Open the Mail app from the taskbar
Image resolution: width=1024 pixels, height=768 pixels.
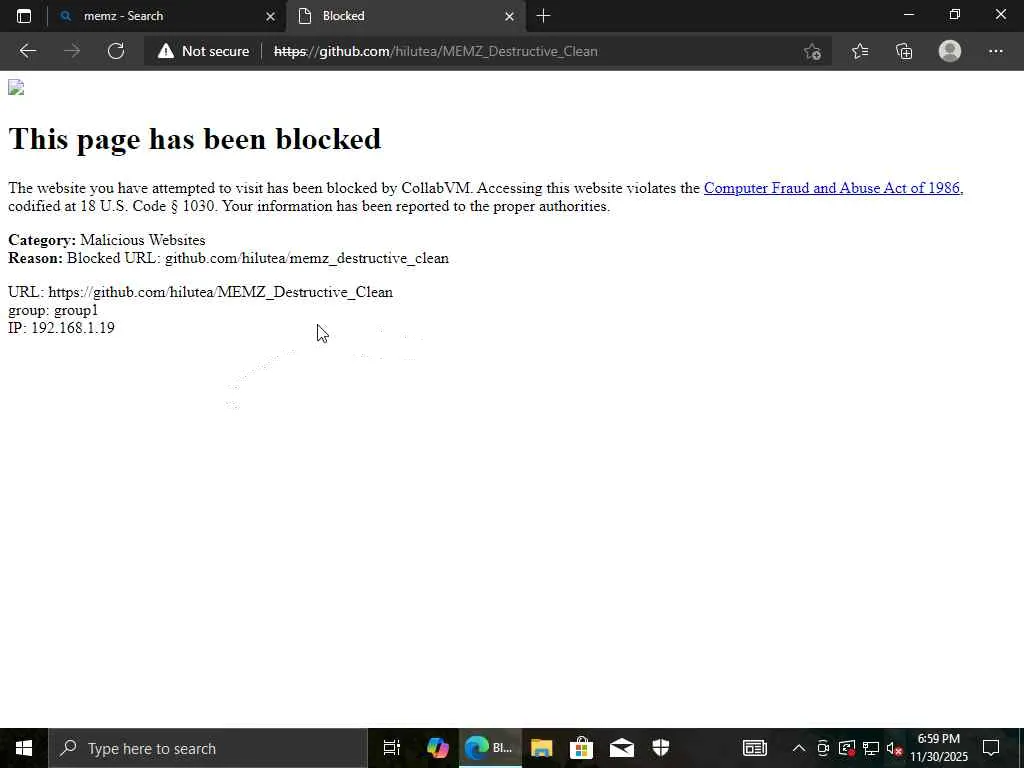click(x=622, y=748)
